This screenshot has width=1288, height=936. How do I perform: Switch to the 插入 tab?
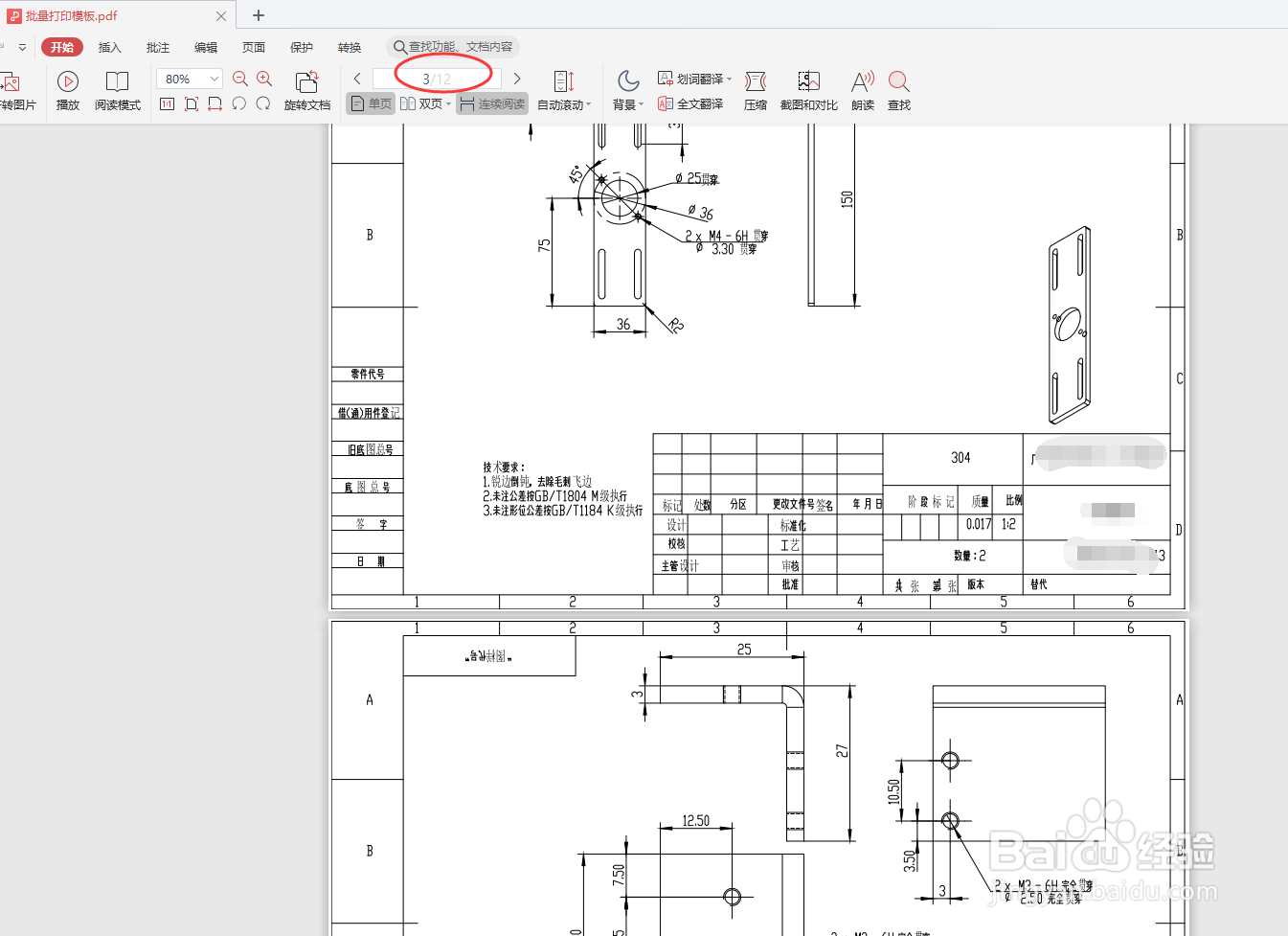pyautogui.click(x=110, y=47)
